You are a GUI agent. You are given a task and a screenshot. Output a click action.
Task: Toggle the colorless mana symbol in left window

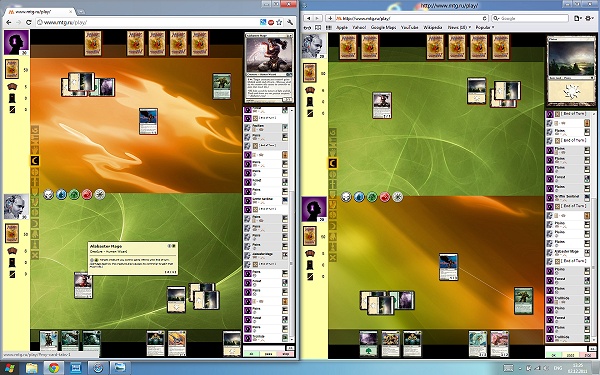pos(99,195)
